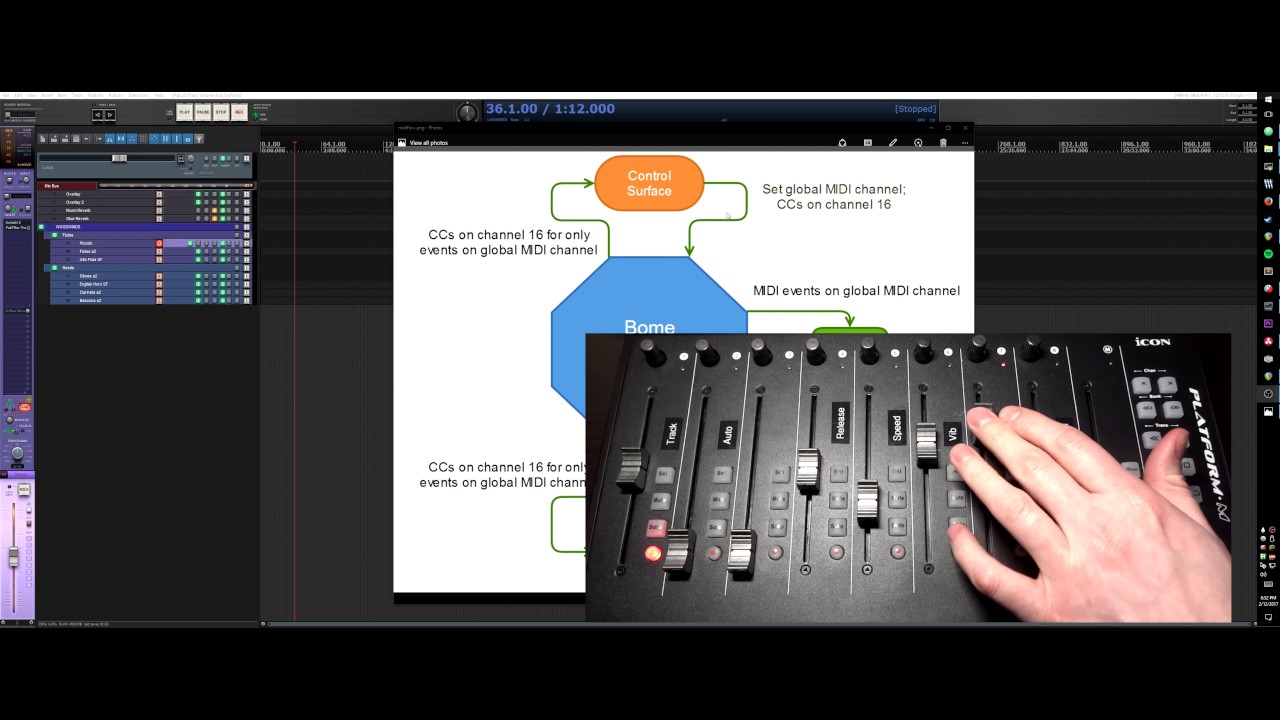Viewport: 1280px width, 720px height.
Task: Click the Windows Start button in taskbar
Action: pos(1268,99)
